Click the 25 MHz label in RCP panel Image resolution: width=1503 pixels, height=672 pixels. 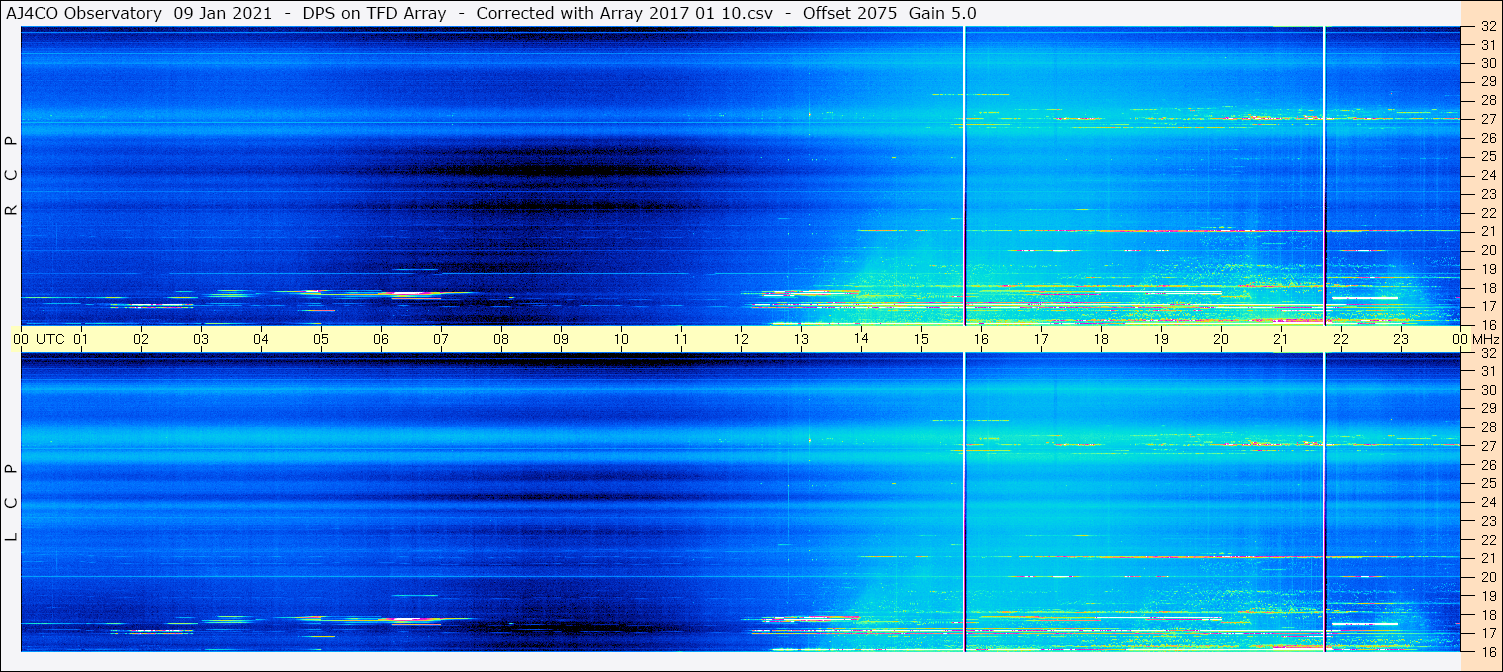click(1488, 157)
